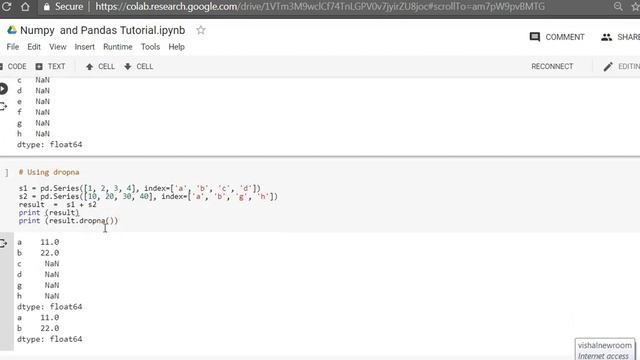Open the File menu
The width and height of the screenshot is (640, 360).
(13, 47)
